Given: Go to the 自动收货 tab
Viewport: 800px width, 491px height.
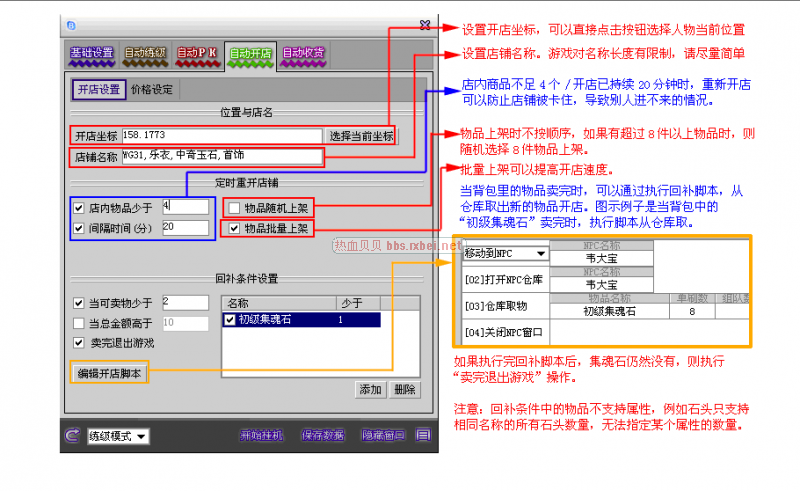Looking at the screenshot, I should [304, 54].
